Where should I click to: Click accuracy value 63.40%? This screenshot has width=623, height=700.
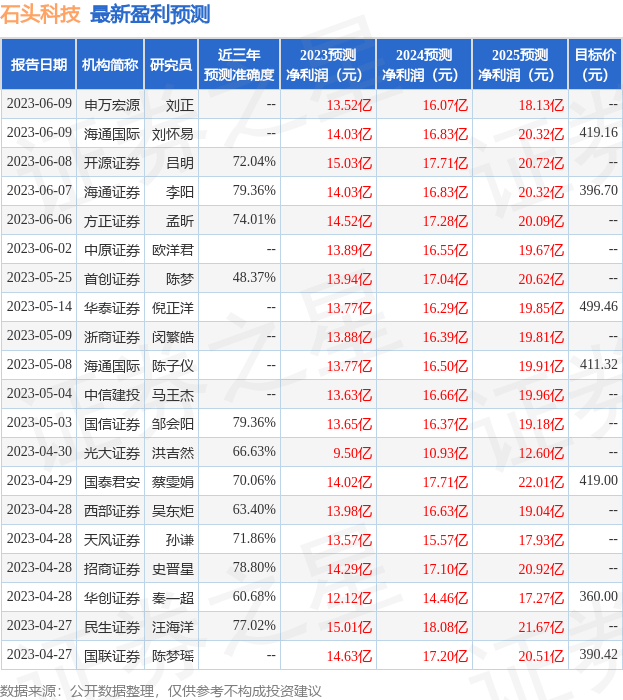click(x=254, y=510)
